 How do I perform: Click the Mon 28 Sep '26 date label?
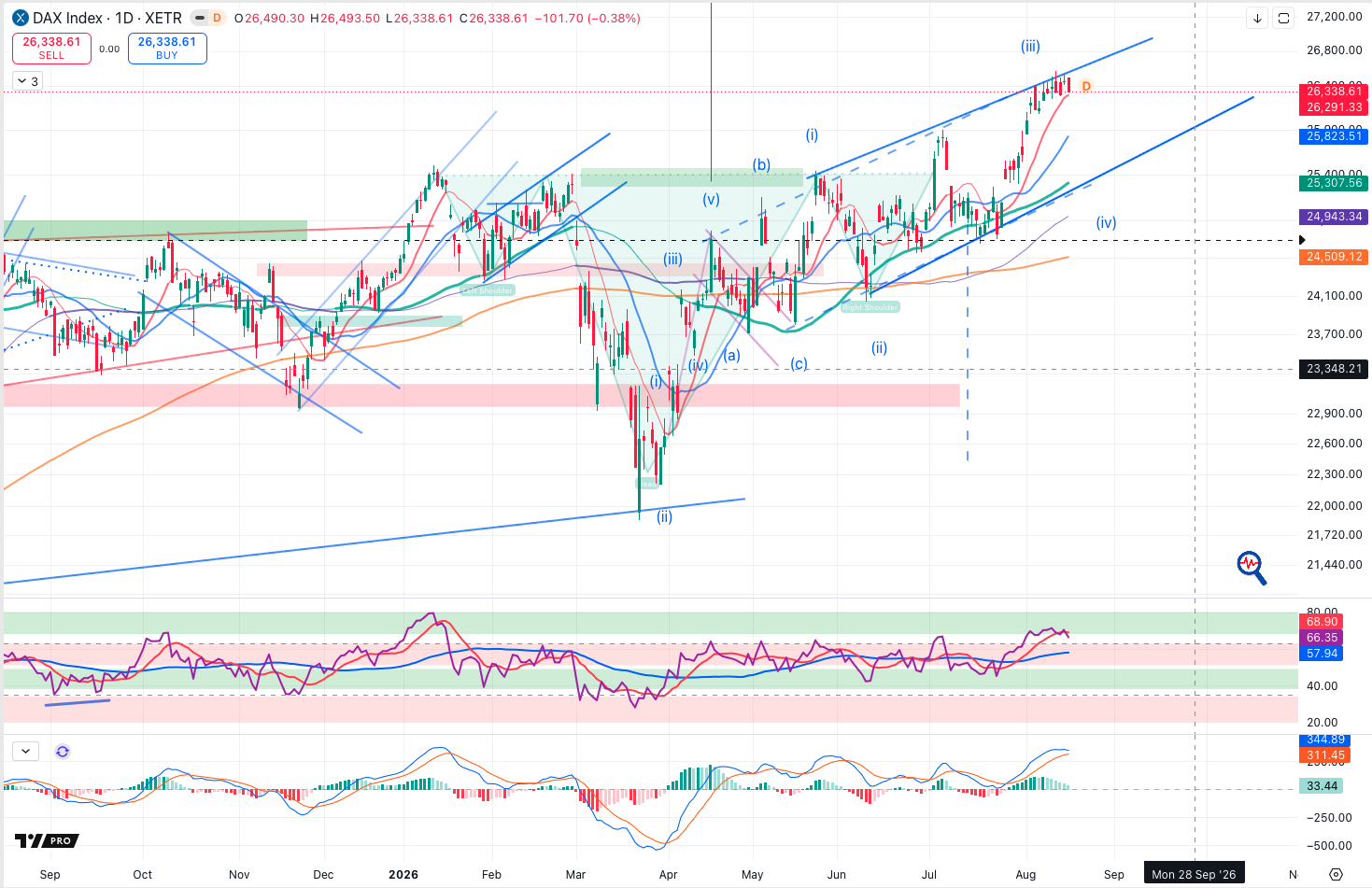coord(1194,874)
